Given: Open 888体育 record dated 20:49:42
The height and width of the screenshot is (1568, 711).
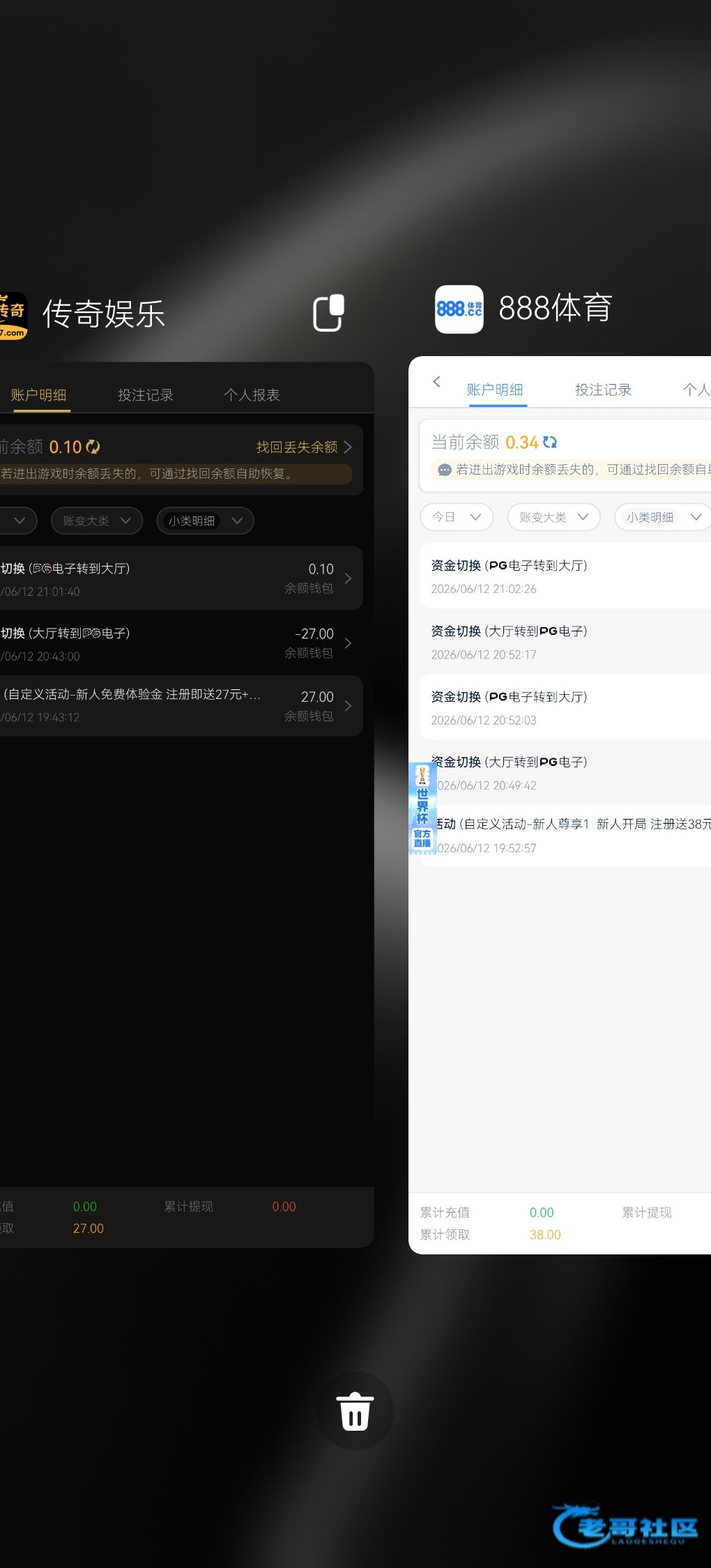Looking at the screenshot, I should 565,772.
